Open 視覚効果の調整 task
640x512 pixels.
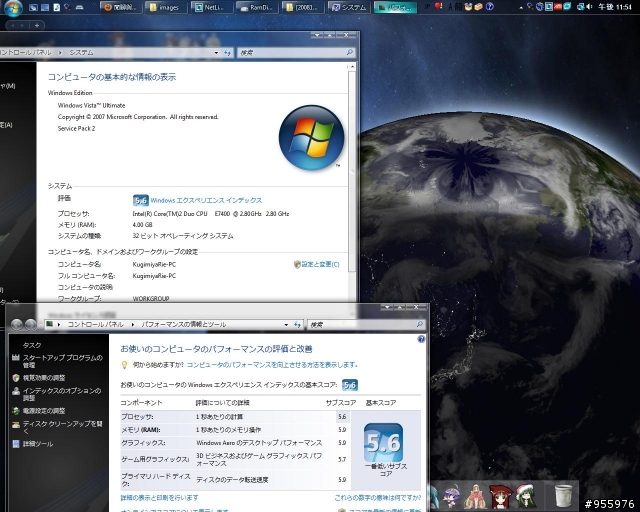[x=44, y=378]
